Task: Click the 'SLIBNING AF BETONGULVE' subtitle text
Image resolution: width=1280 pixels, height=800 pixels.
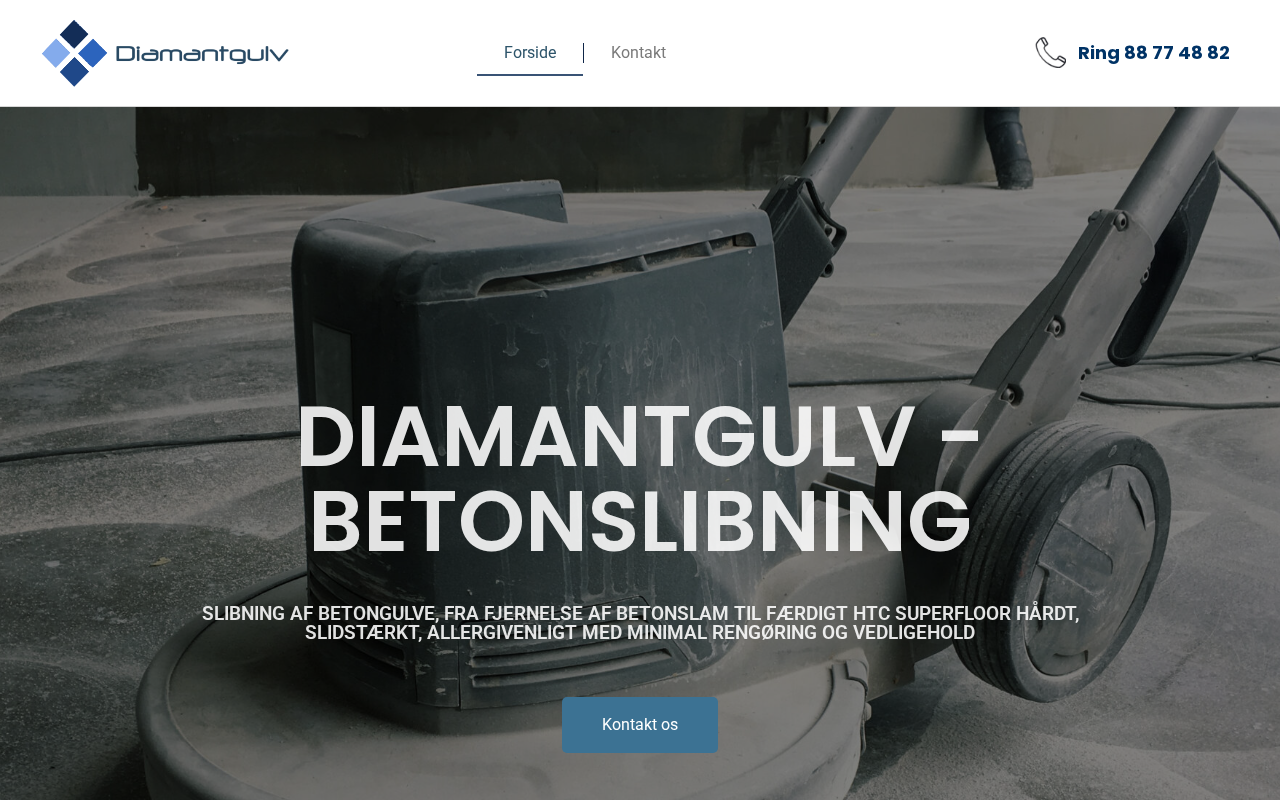Action: pos(640,623)
